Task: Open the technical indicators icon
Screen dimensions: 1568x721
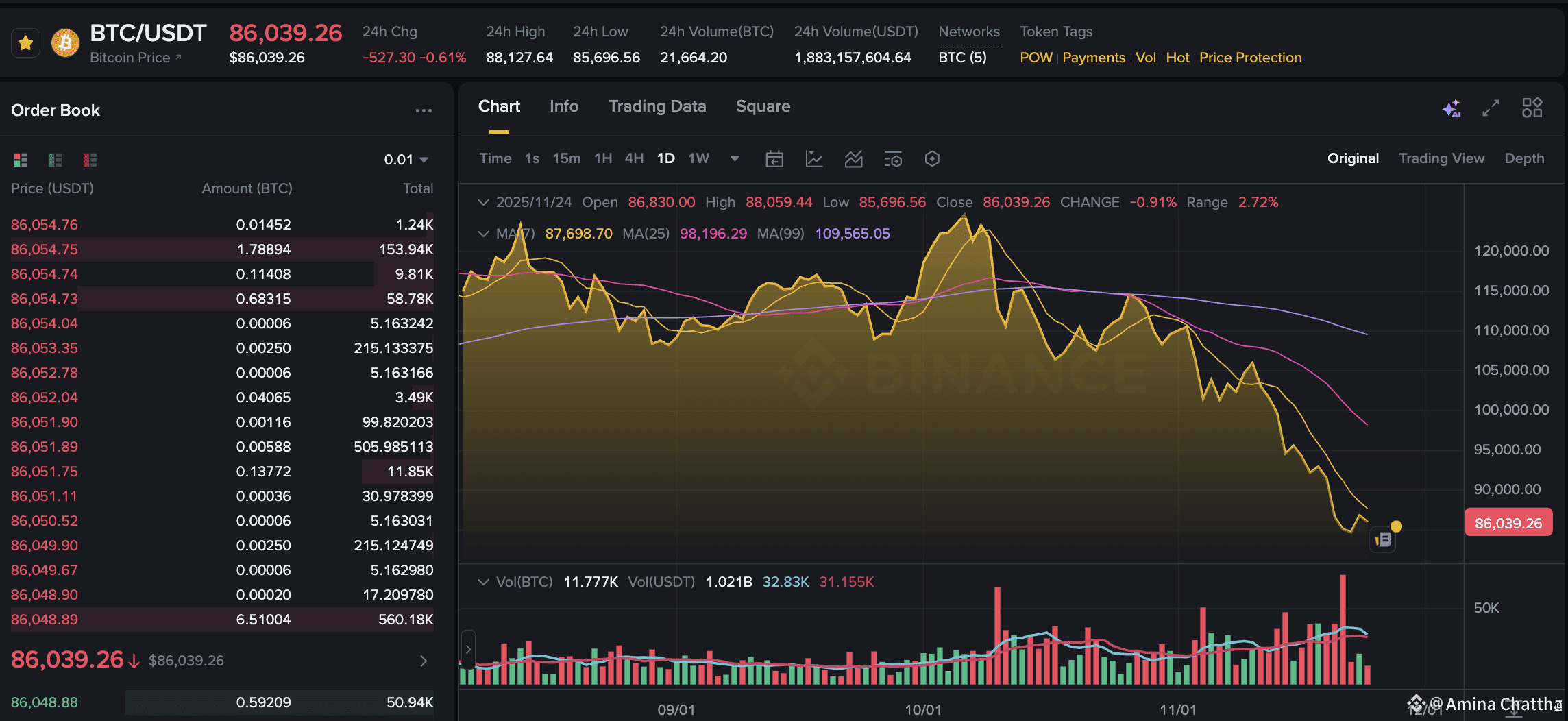Action: pos(853,159)
